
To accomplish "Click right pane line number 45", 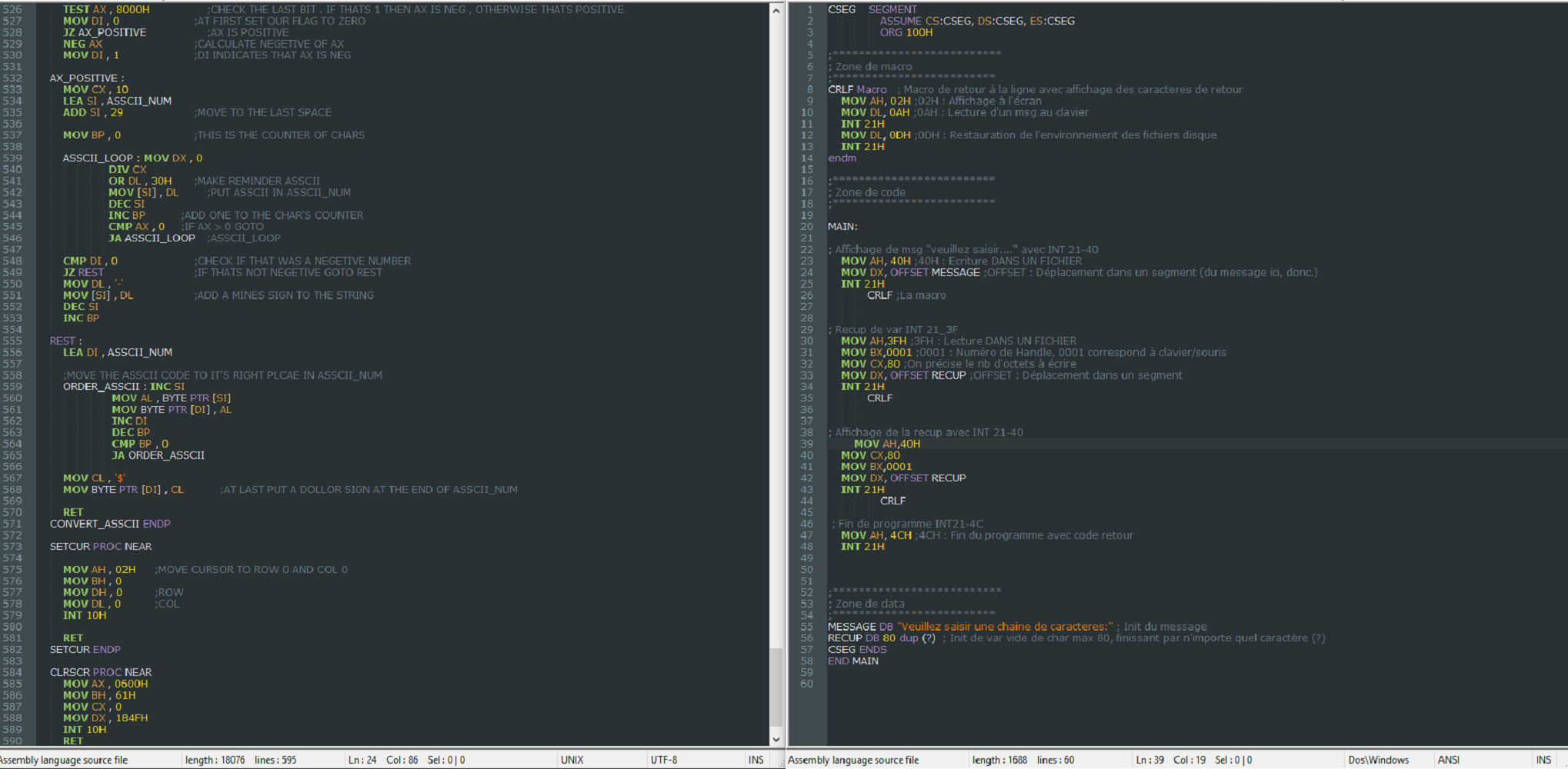I will coord(806,512).
